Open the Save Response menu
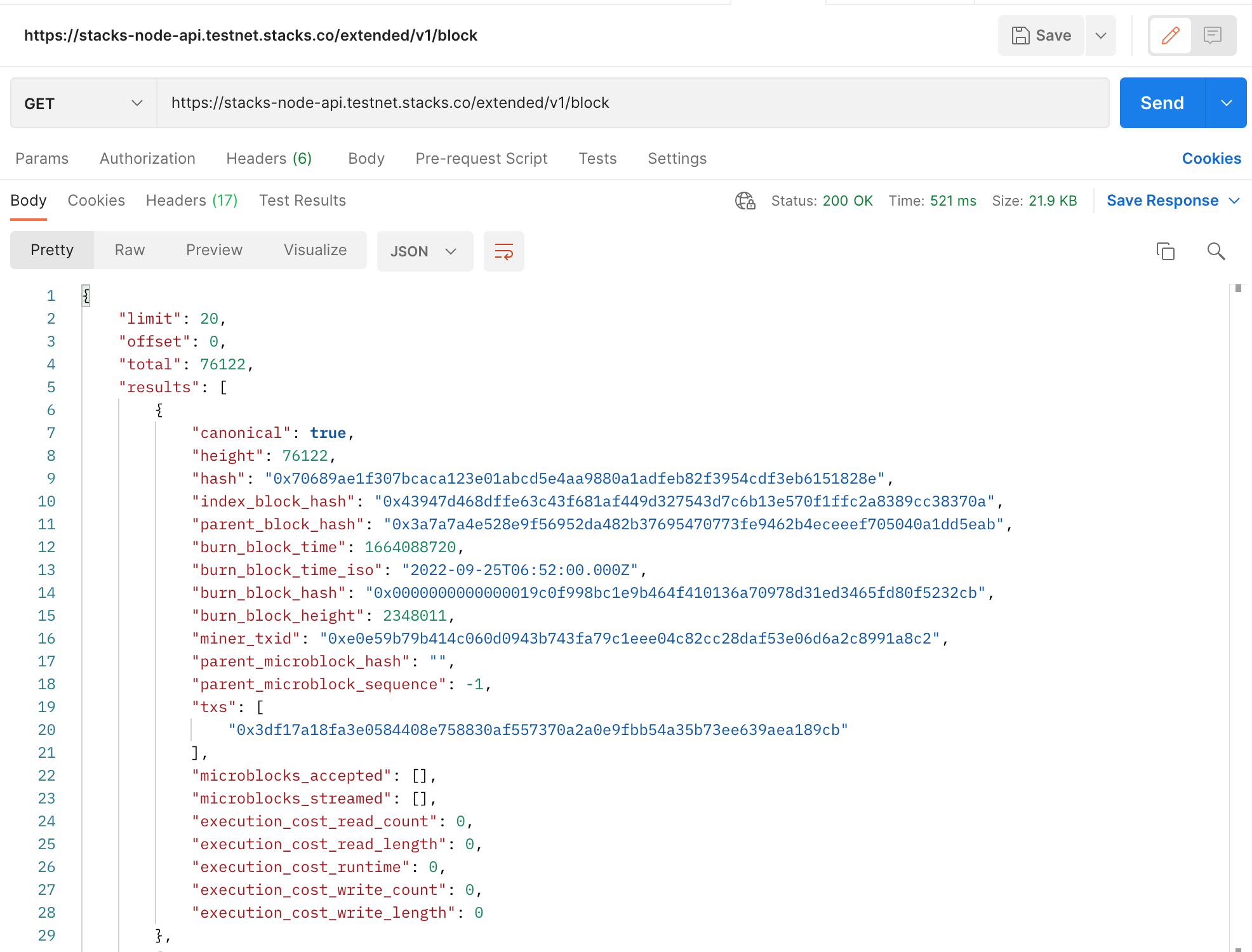 click(x=1172, y=201)
